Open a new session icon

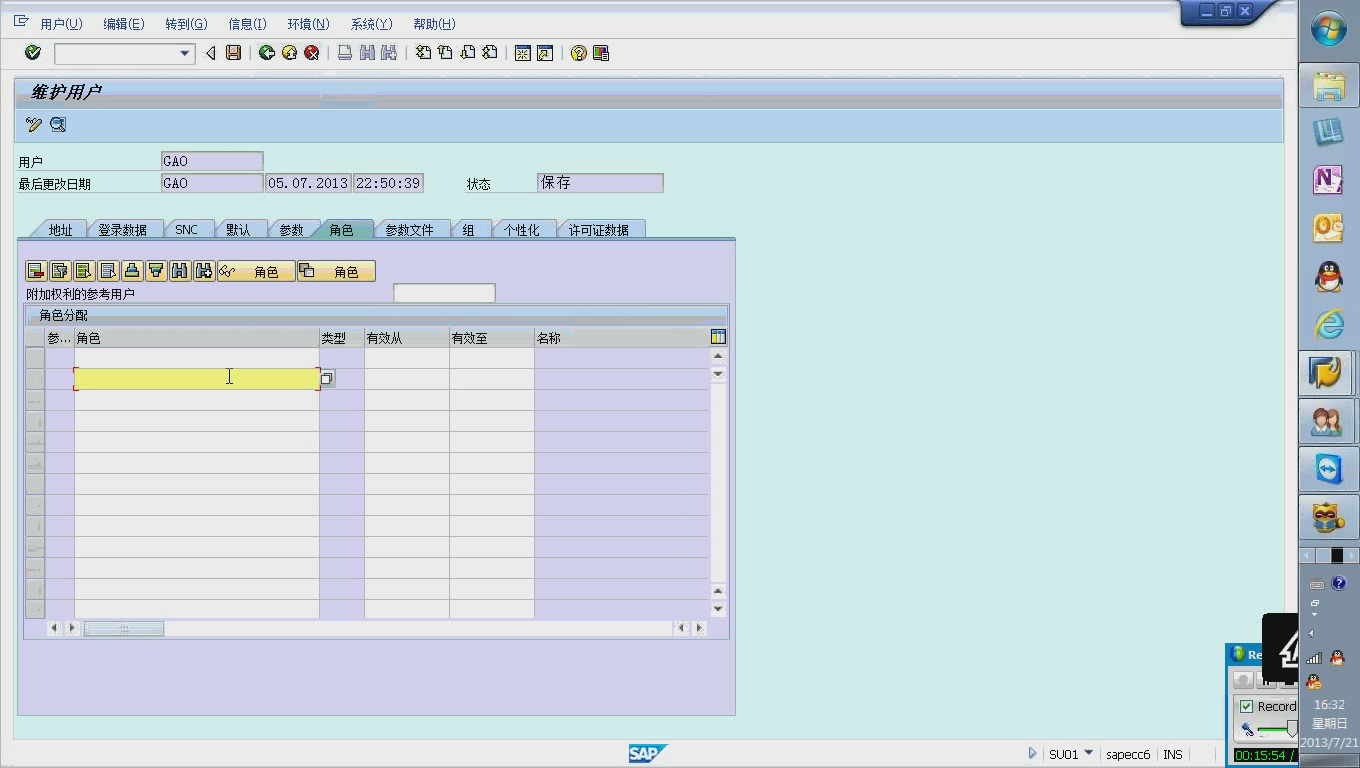[522, 53]
